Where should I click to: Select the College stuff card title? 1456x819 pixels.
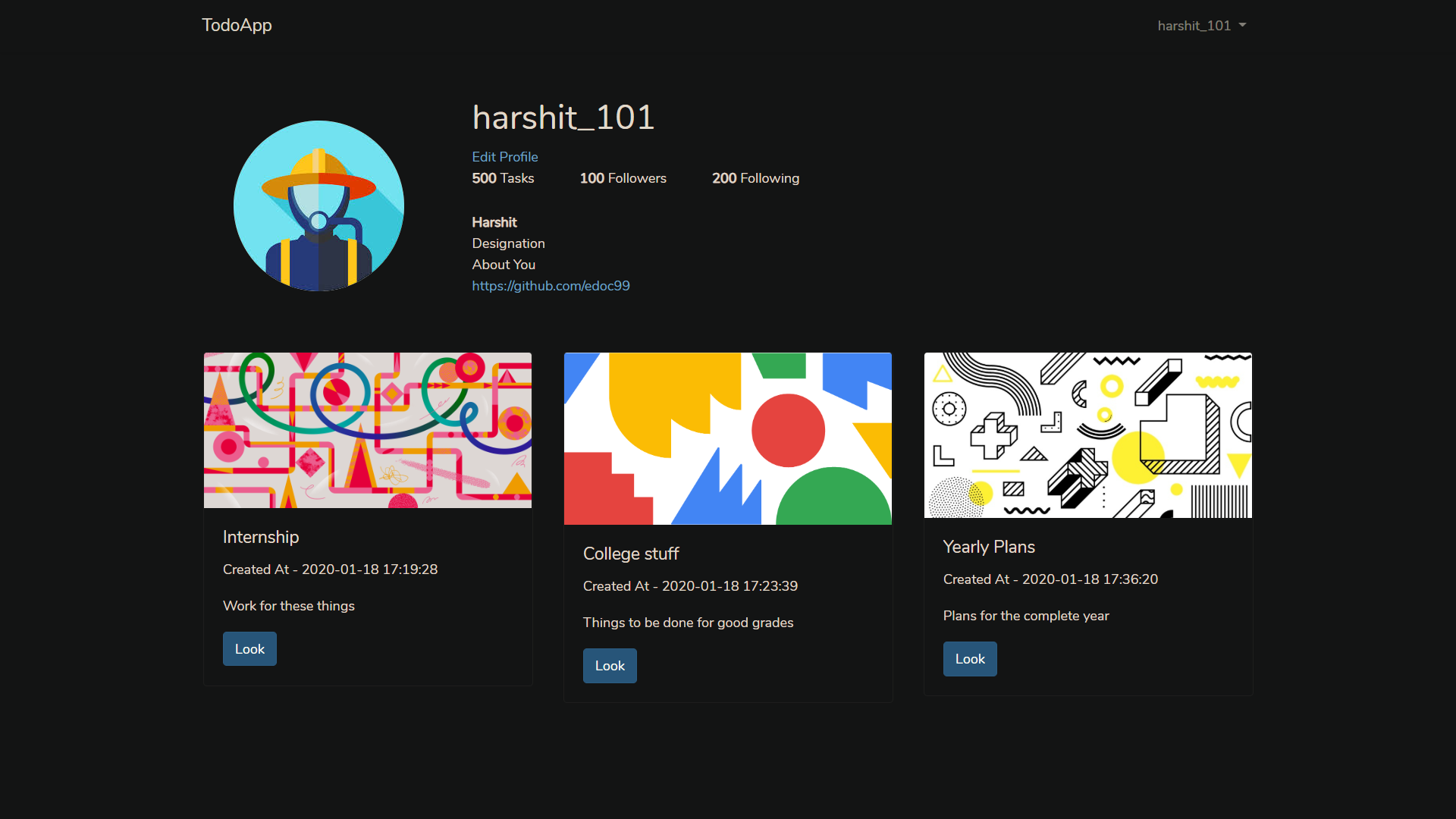(x=631, y=554)
